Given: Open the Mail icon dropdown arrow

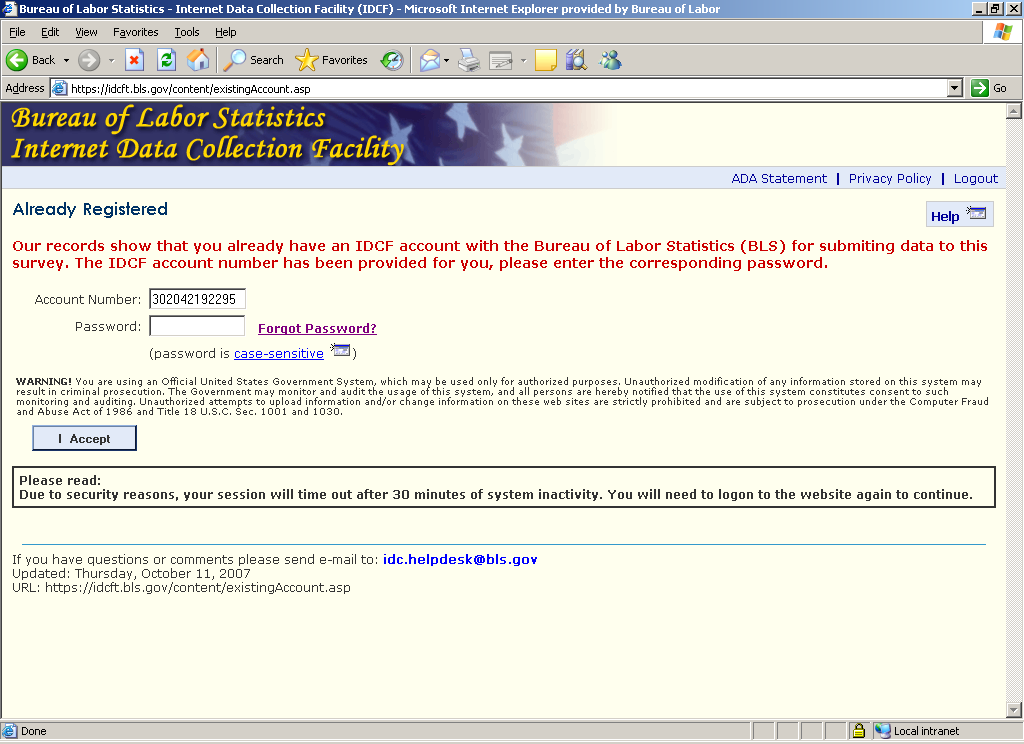Looking at the screenshot, I should pos(446,60).
